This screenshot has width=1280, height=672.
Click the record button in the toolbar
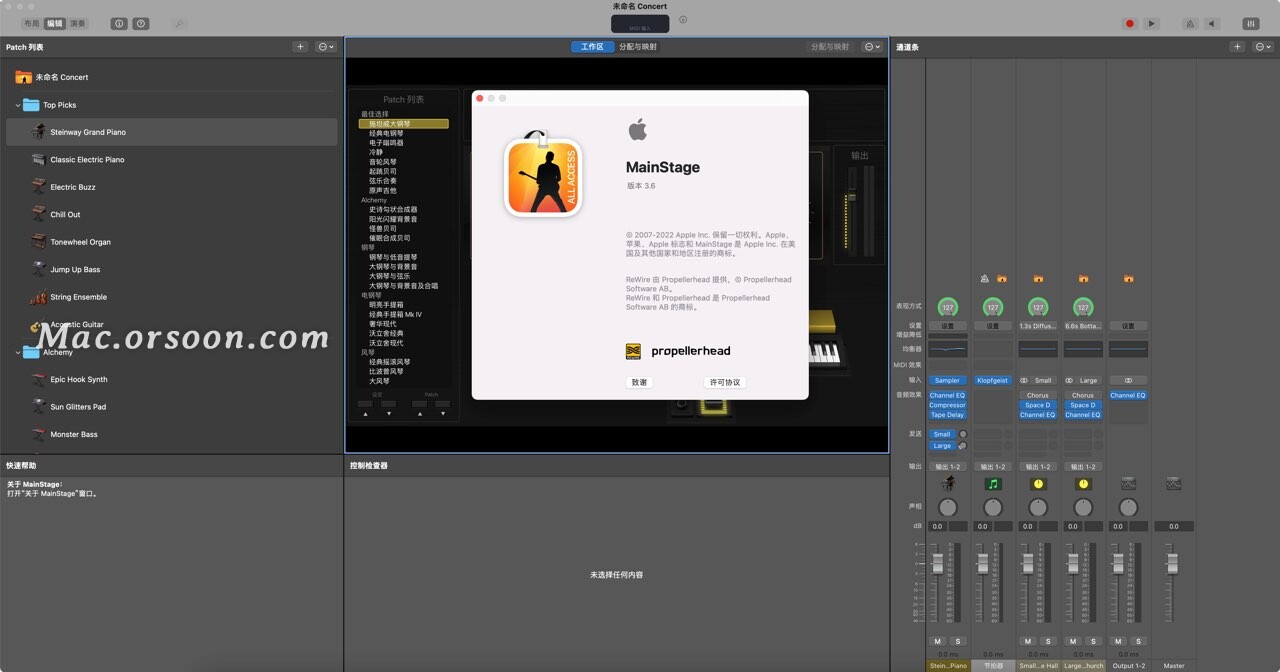point(1130,23)
